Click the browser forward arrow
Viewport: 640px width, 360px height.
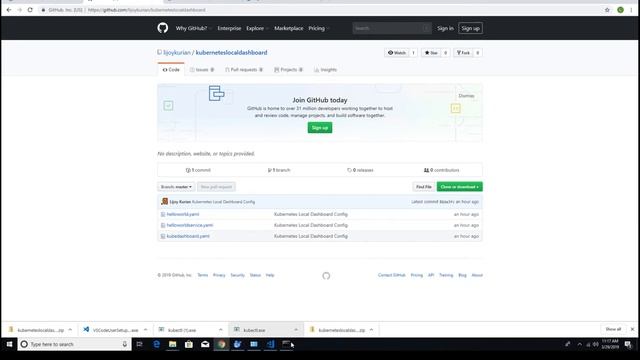click(x=19, y=10)
